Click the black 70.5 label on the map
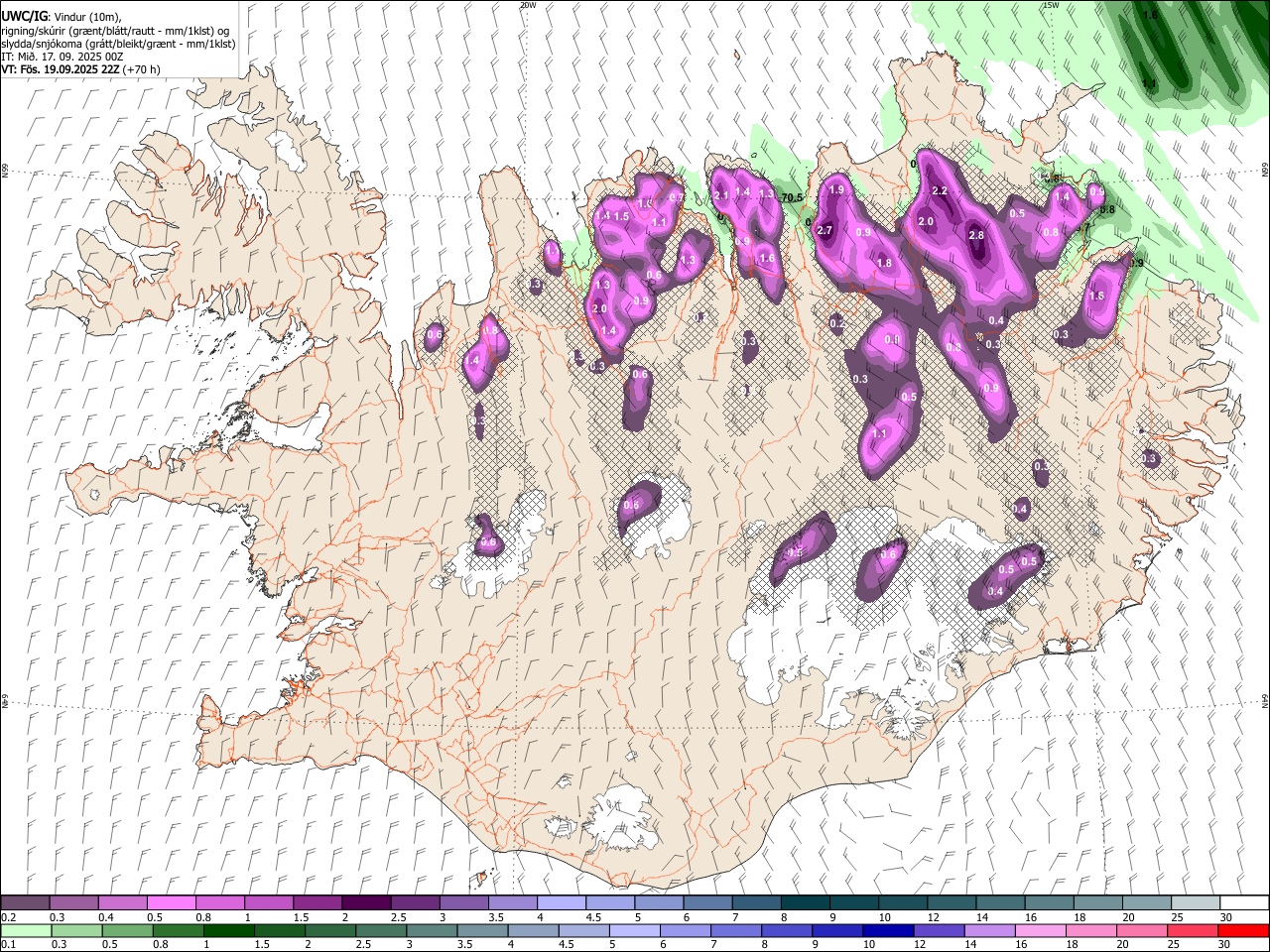This screenshot has height=952, width=1270. [791, 198]
